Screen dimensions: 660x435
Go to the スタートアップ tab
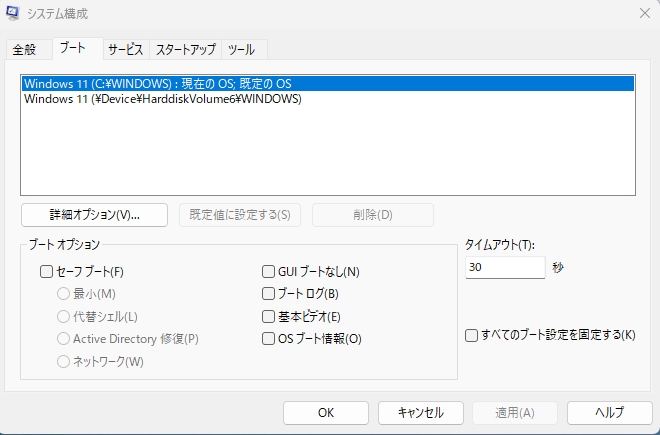click(185, 50)
